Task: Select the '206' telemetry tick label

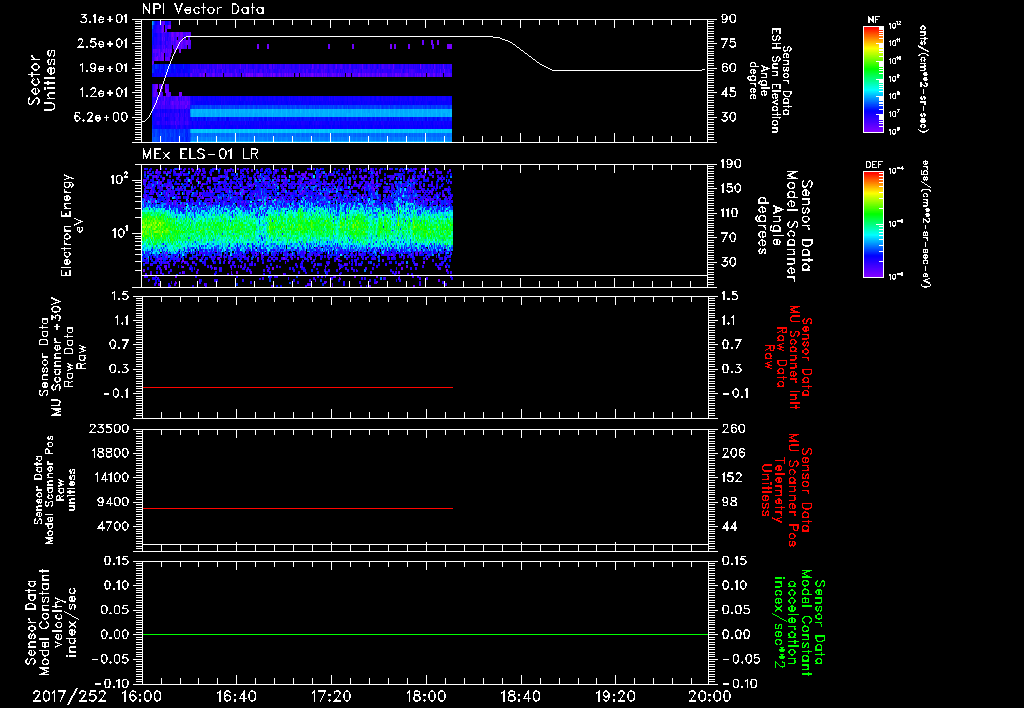Action: pos(732,453)
